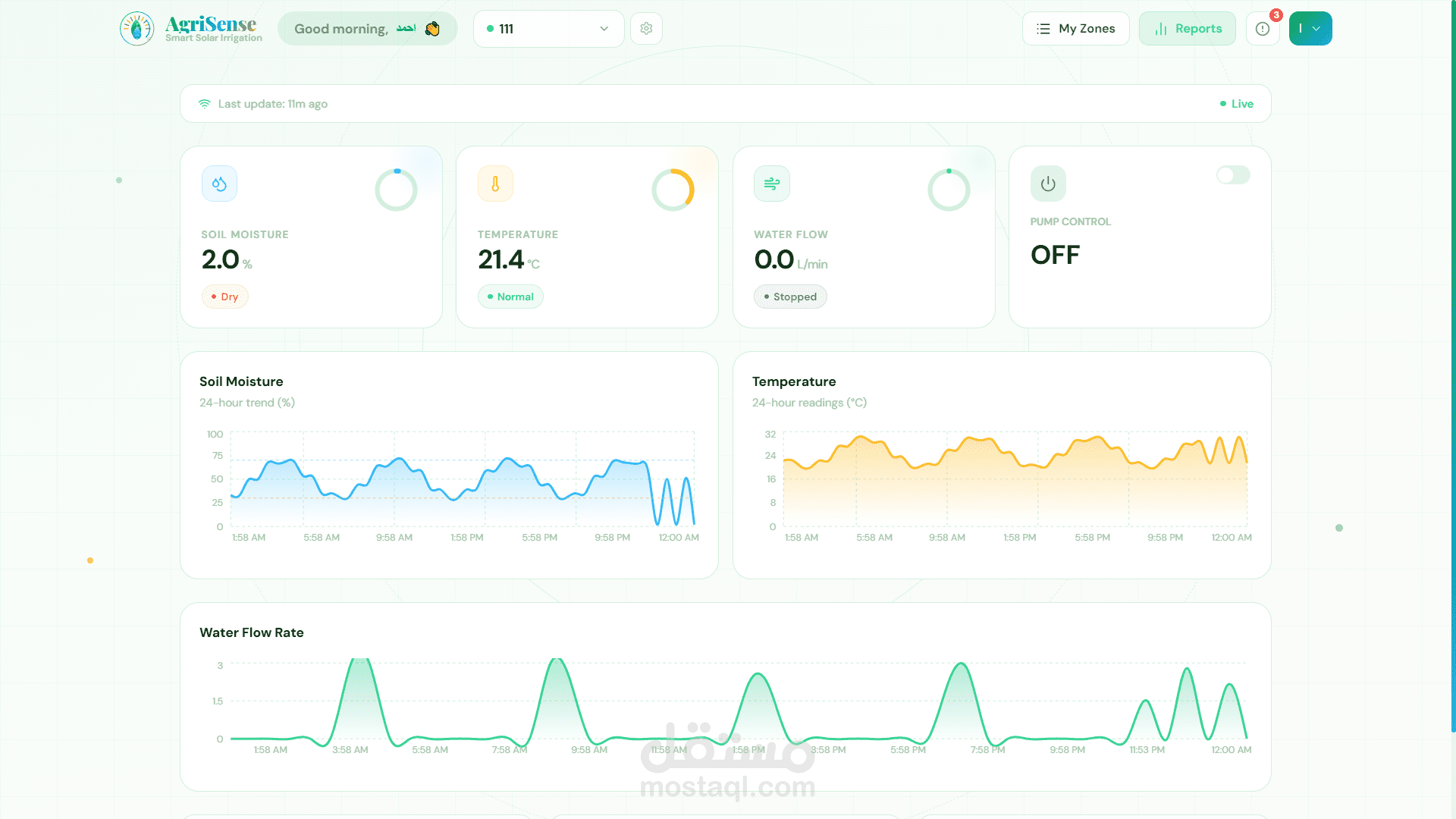Screen dimensions: 1456x819
Task: Click the temperature thermometer icon
Action: tap(495, 184)
